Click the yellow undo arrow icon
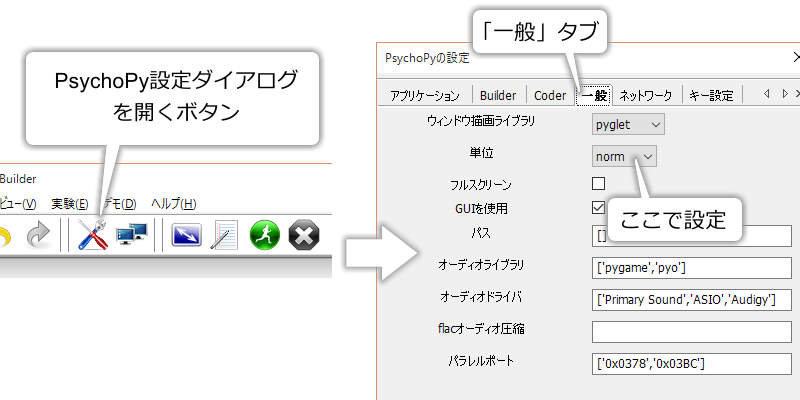The width and height of the screenshot is (800, 400). (x=5, y=236)
